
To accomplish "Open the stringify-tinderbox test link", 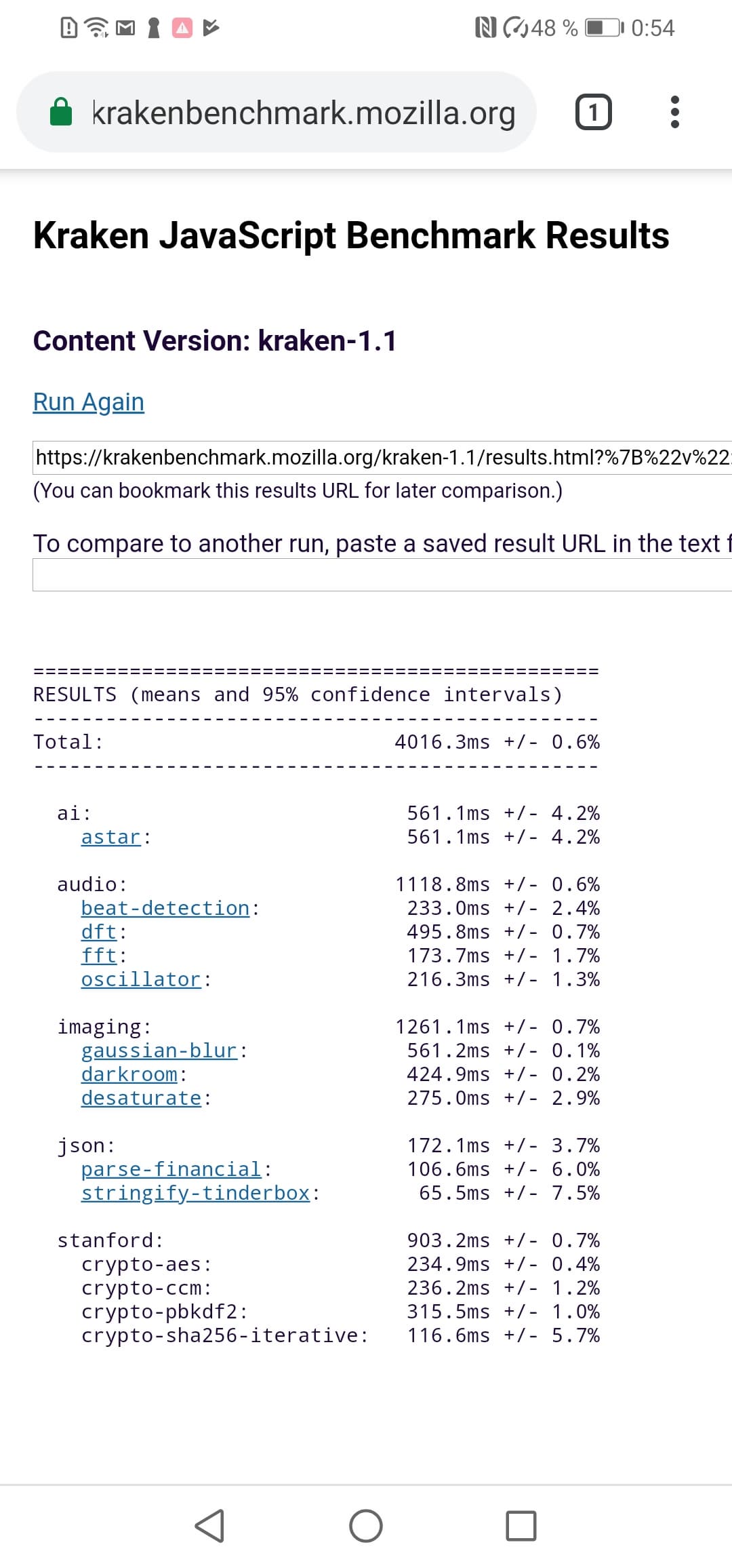I will 195,1194.
